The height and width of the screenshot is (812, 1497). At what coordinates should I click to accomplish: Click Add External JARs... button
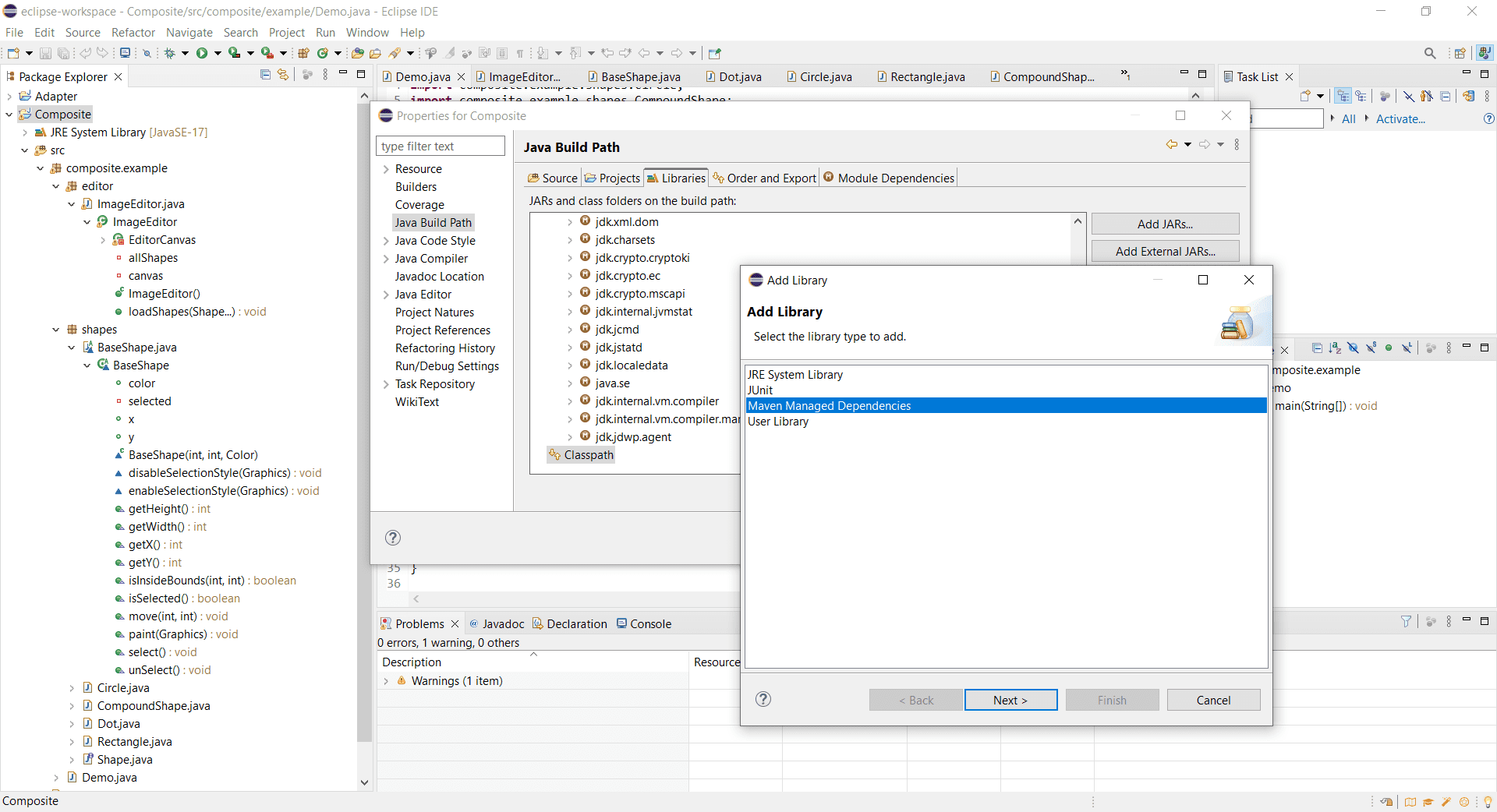(x=1165, y=251)
